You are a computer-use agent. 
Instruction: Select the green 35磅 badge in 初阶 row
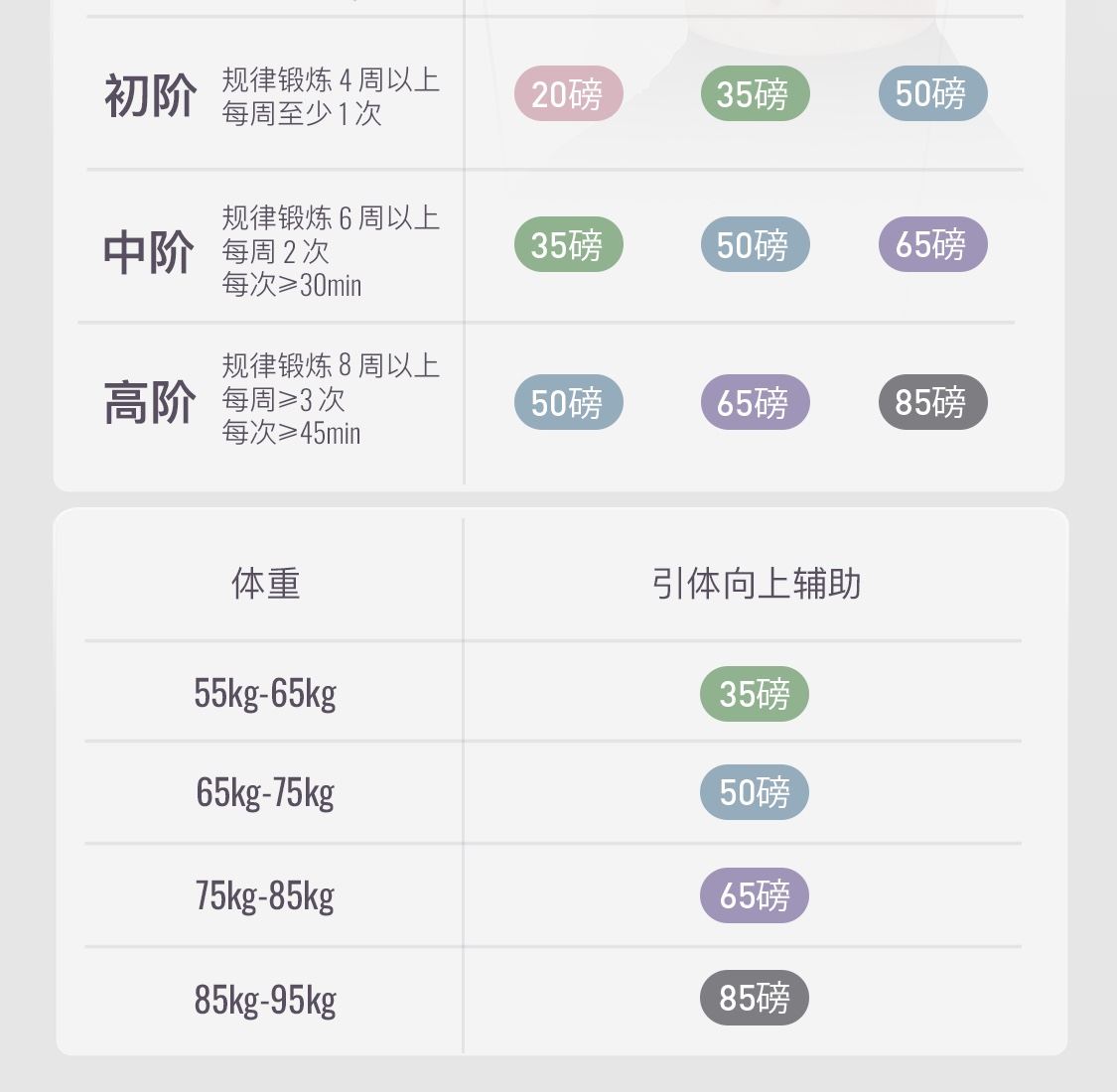click(755, 94)
